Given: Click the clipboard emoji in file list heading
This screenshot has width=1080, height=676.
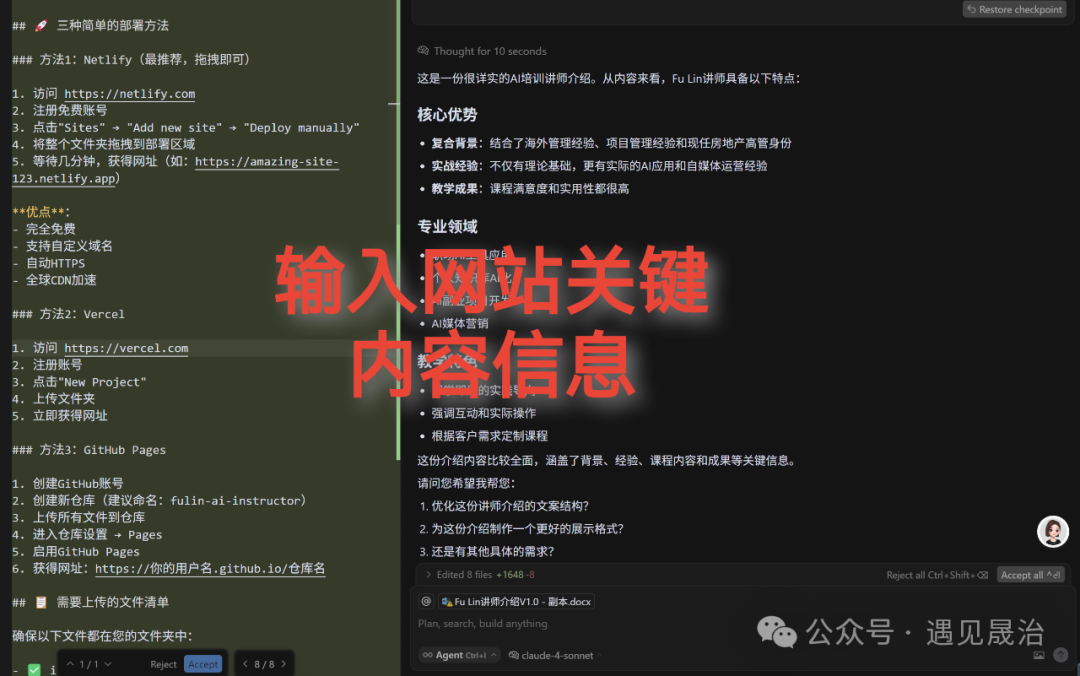Looking at the screenshot, I should [41, 602].
